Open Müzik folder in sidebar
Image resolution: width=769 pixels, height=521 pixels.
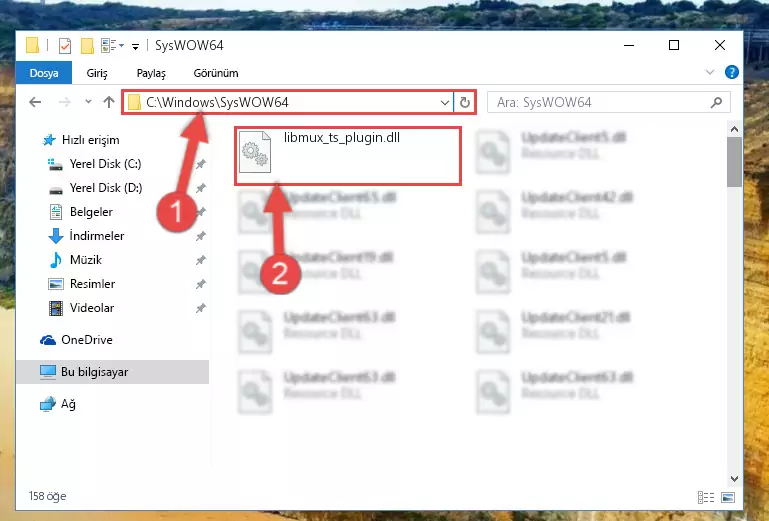[76, 260]
